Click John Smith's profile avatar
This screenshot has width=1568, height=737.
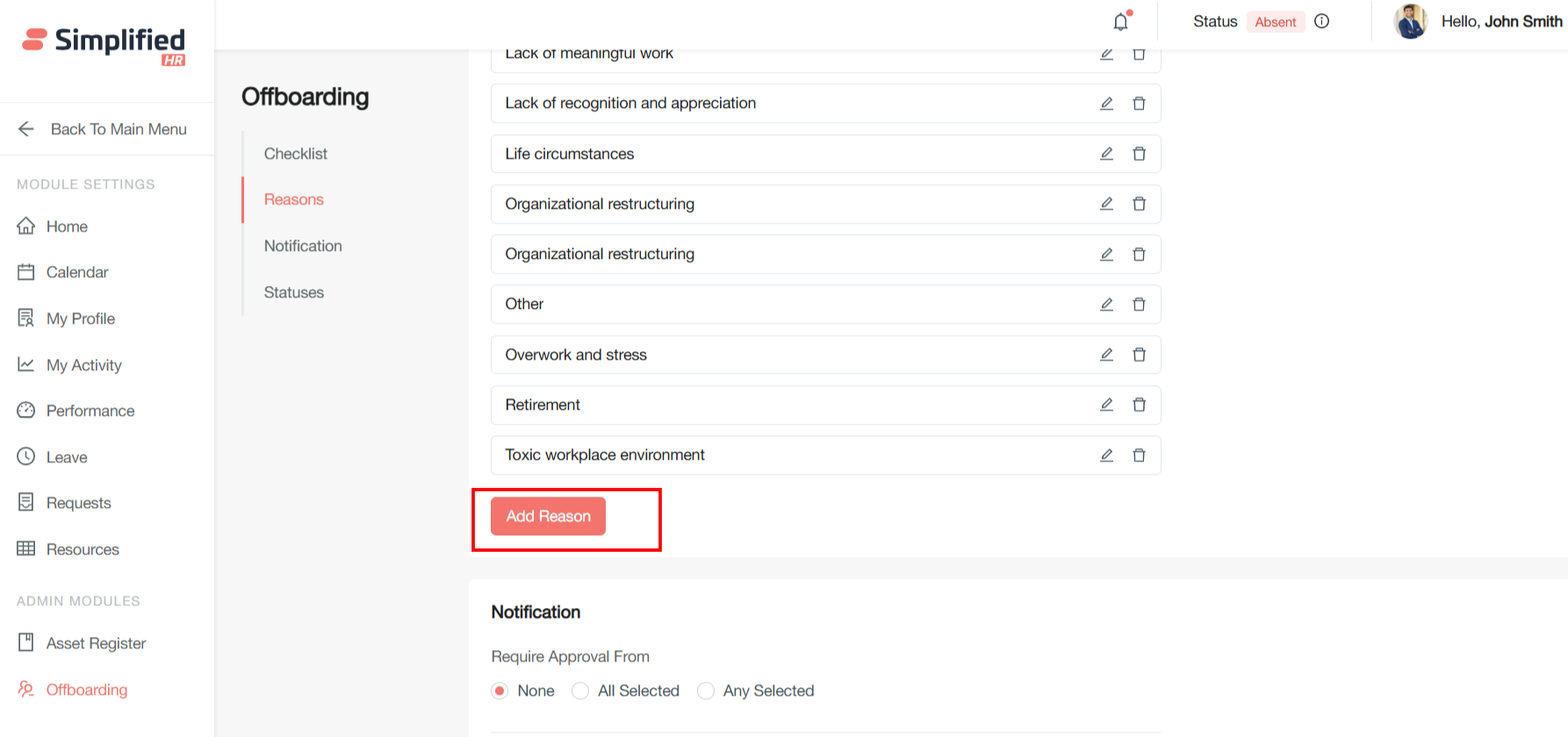(1411, 22)
